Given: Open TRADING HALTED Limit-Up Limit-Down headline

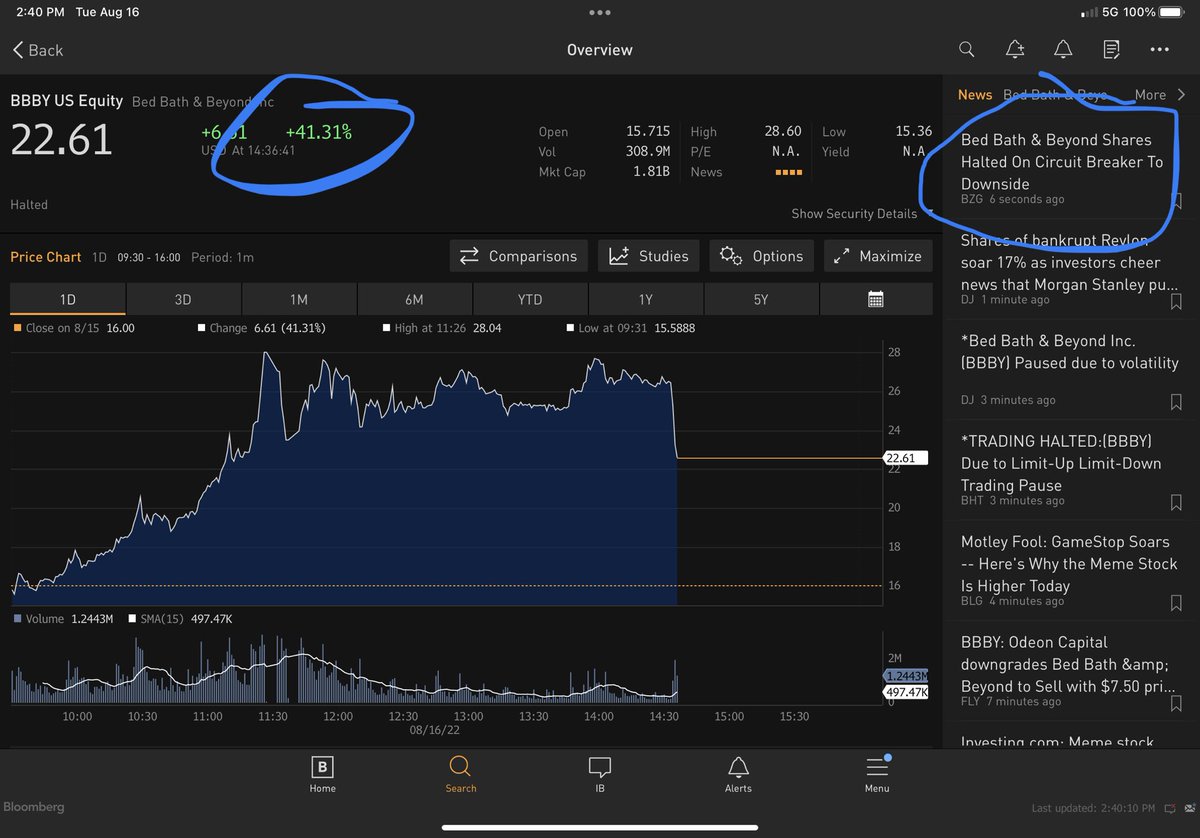Looking at the screenshot, I should pyautogui.click(x=1061, y=463).
